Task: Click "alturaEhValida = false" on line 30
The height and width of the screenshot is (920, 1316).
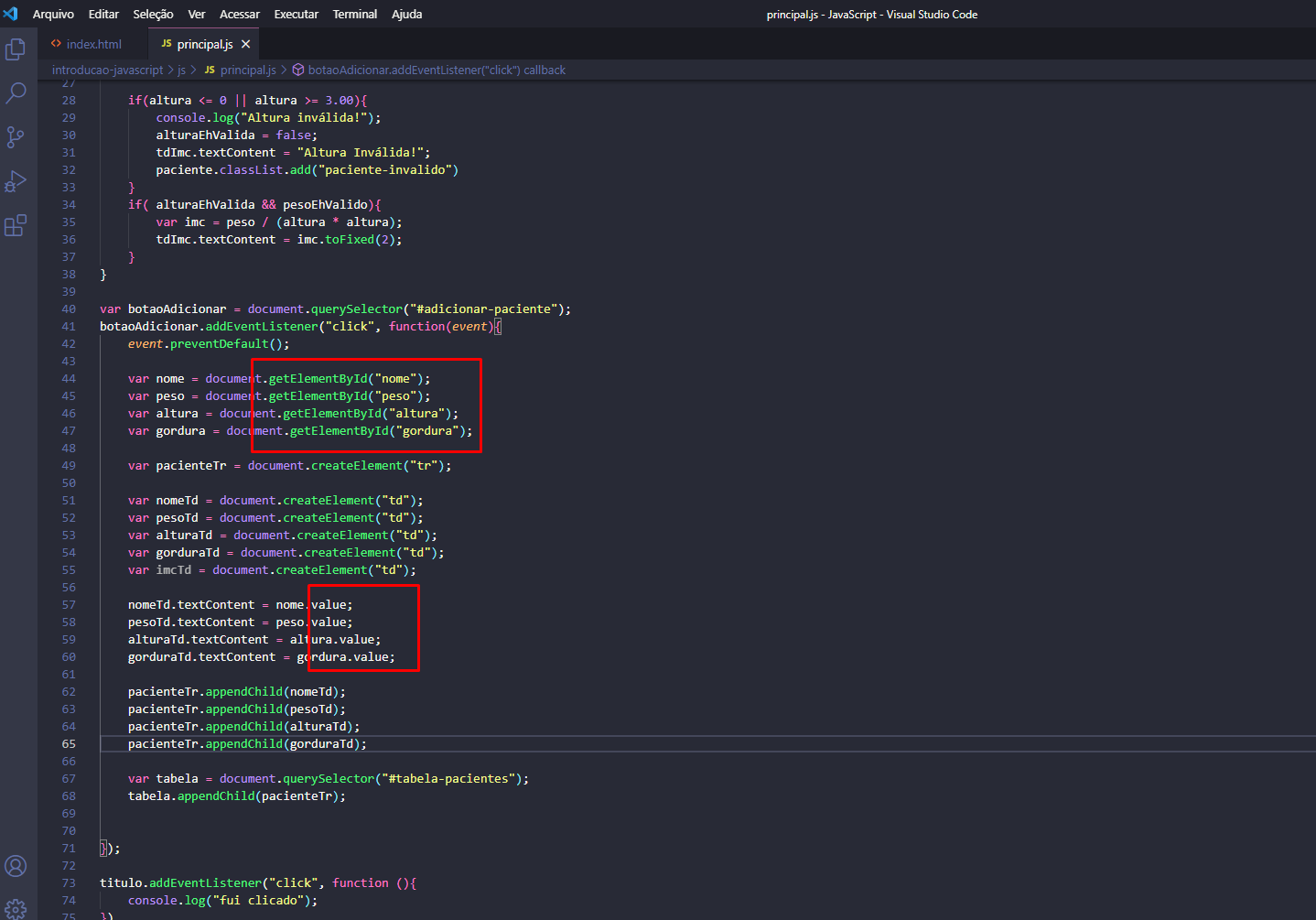Action: 233,135
